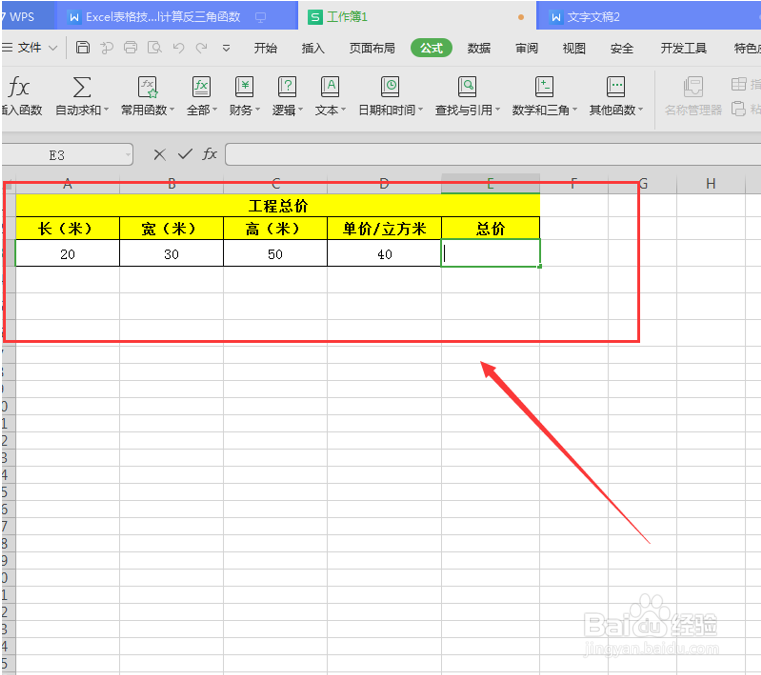
Task: Switch to the 审阅 ribbon tab
Action: pyautogui.click(x=527, y=48)
